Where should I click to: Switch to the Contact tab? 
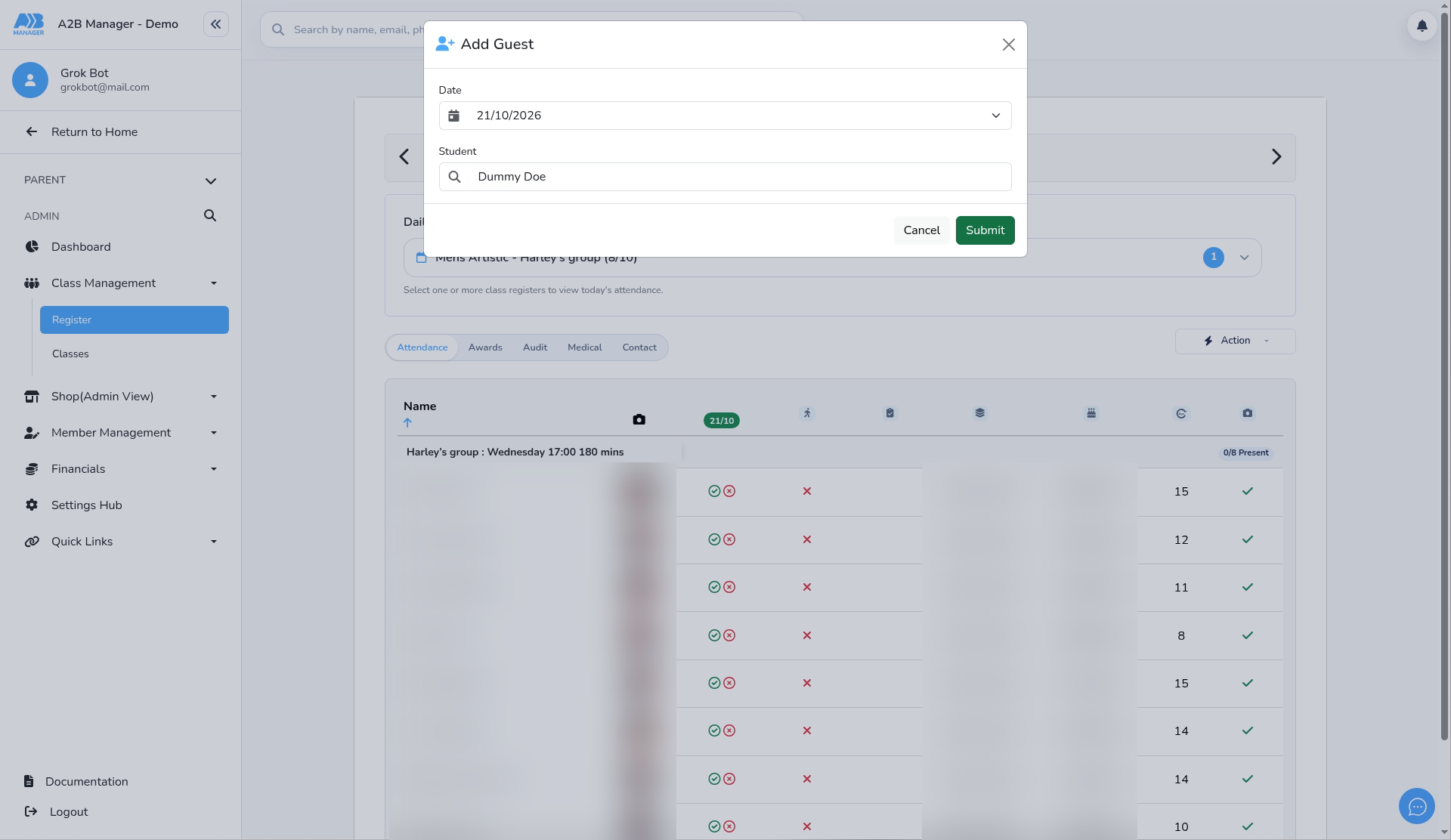[639, 347]
